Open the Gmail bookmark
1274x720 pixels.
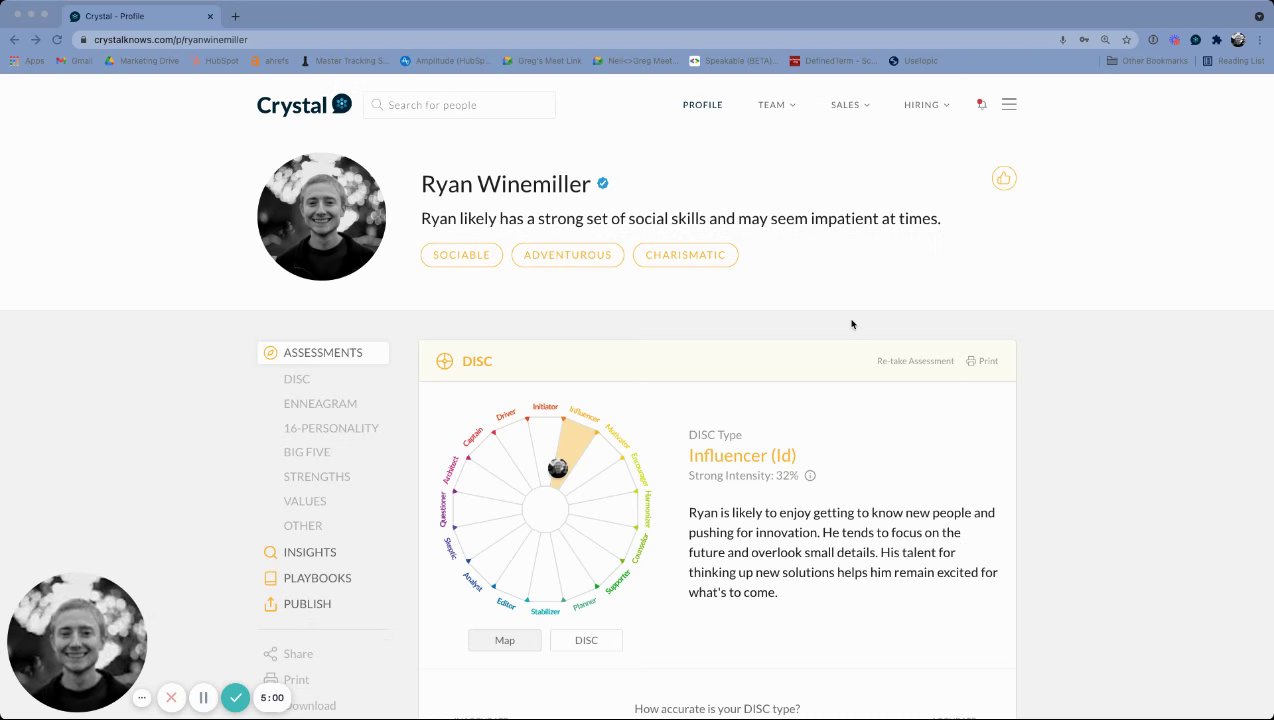(75, 61)
